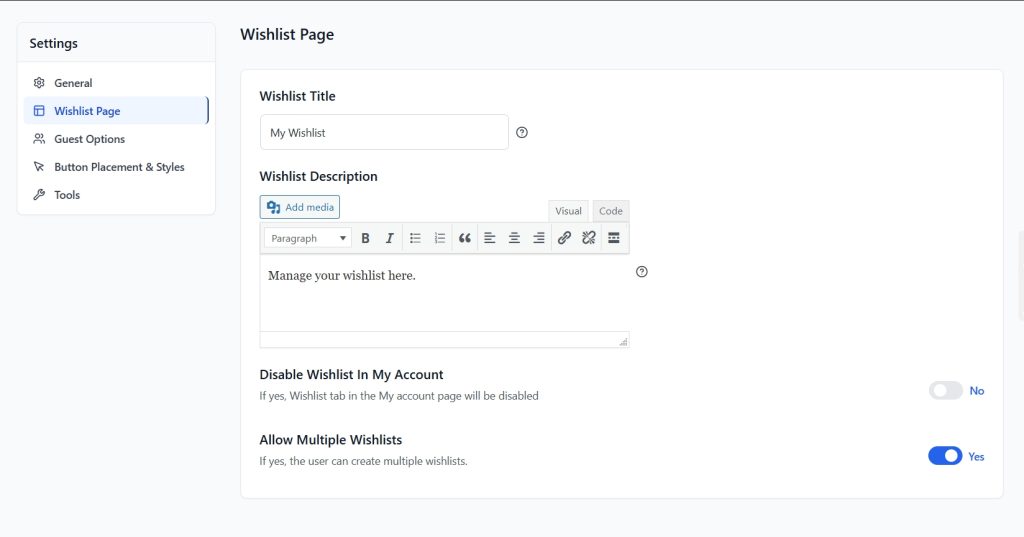Insert a numbered list
Viewport: 1024px width, 537px height.
tap(440, 238)
